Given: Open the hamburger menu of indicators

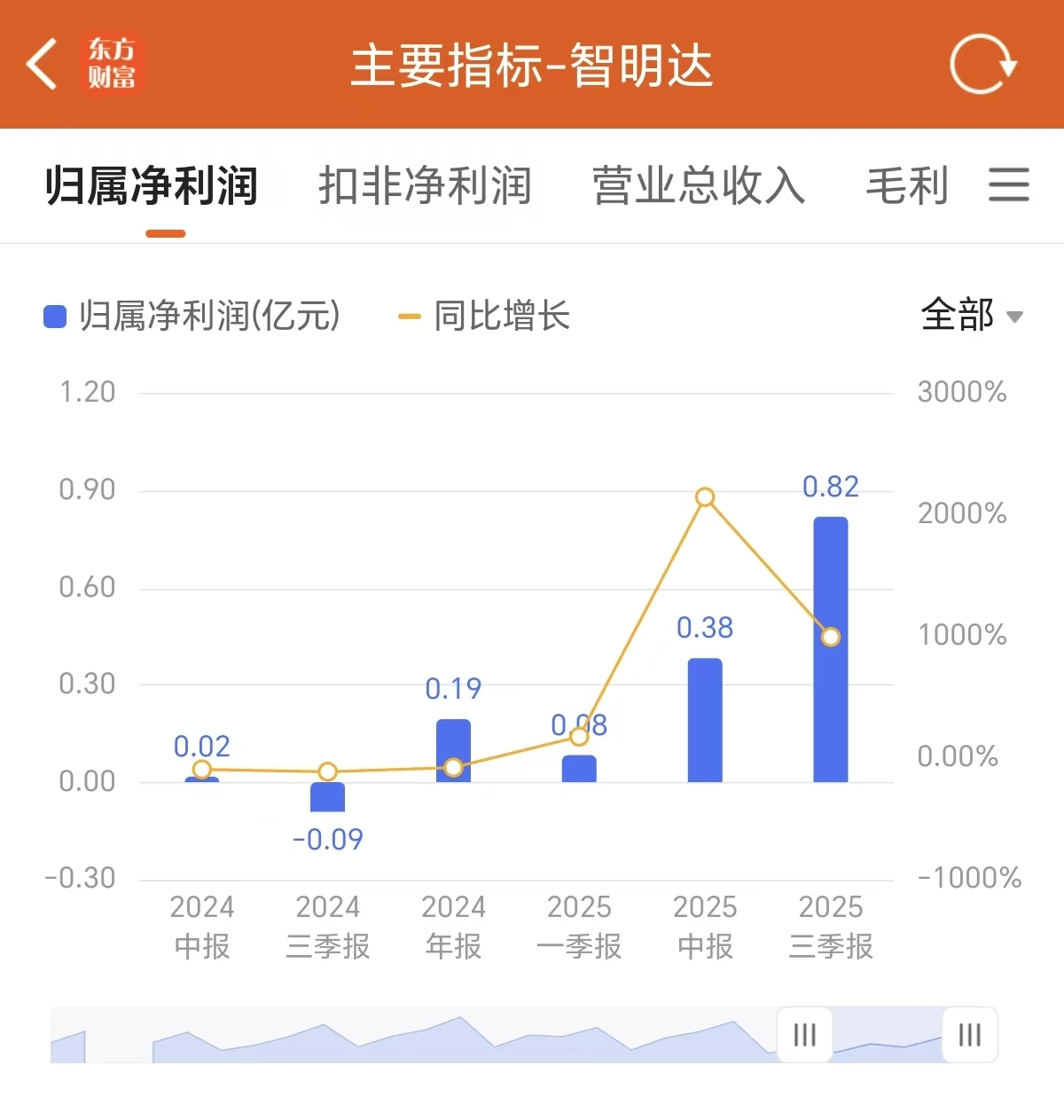Looking at the screenshot, I should click(x=1008, y=185).
